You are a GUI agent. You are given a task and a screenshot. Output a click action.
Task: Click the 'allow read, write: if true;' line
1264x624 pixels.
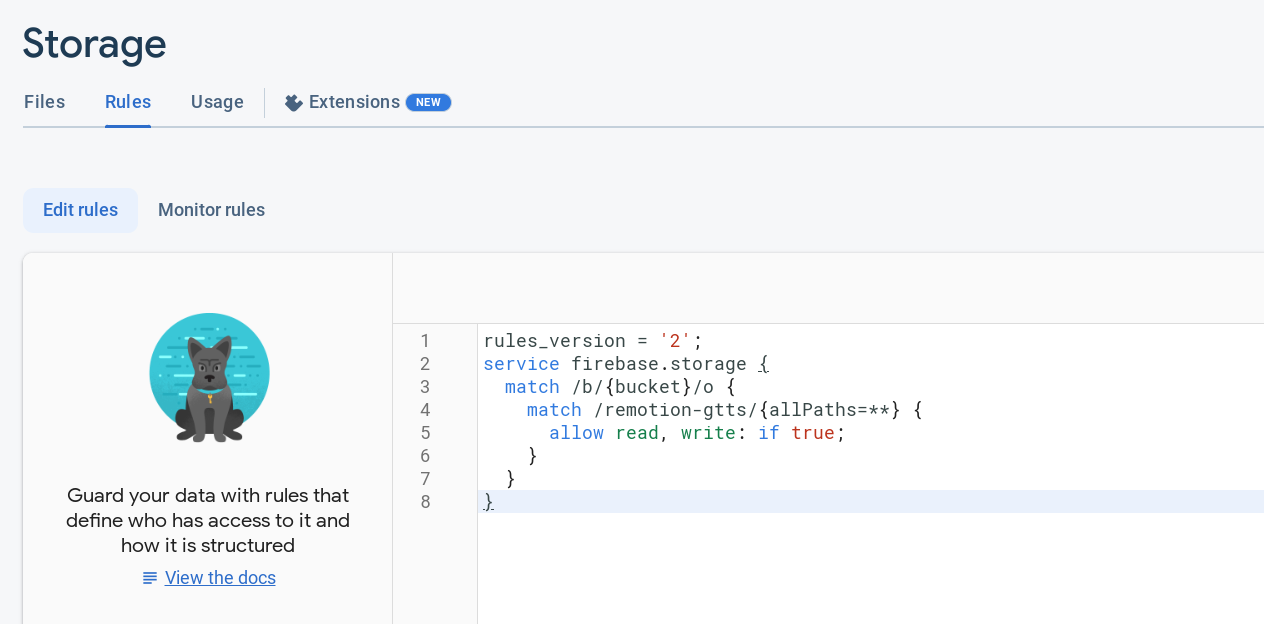[697, 433]
